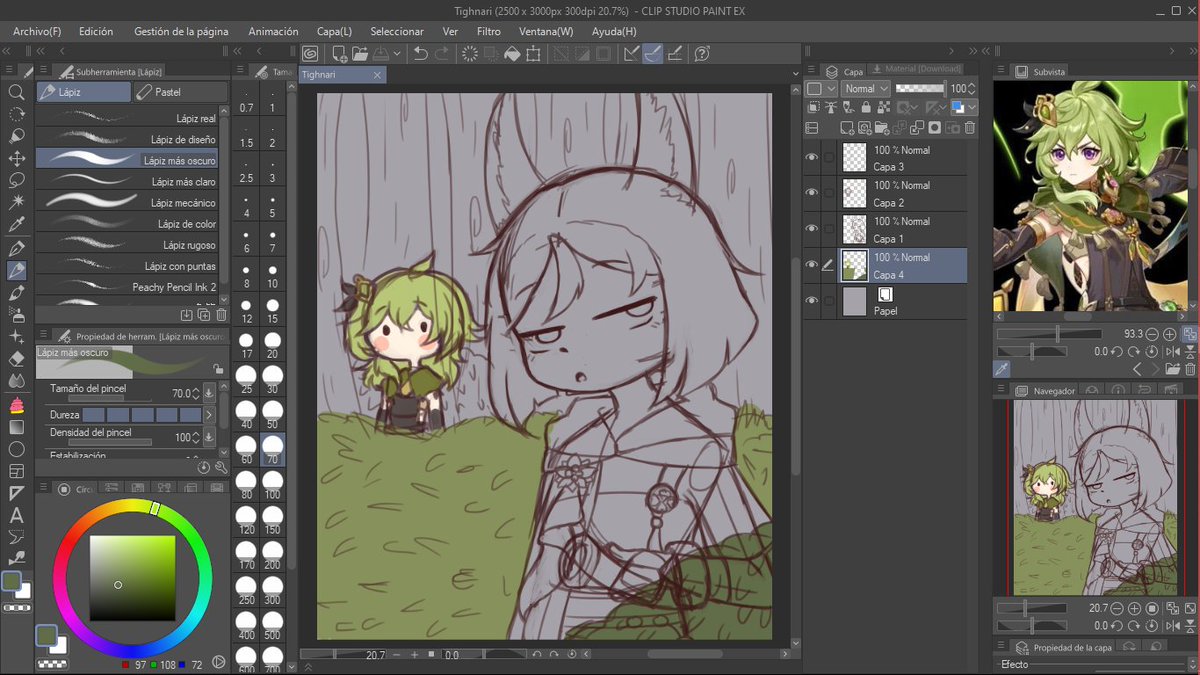
Task: Select the Auto select wand tool
Action: click(x=16, y=202)
